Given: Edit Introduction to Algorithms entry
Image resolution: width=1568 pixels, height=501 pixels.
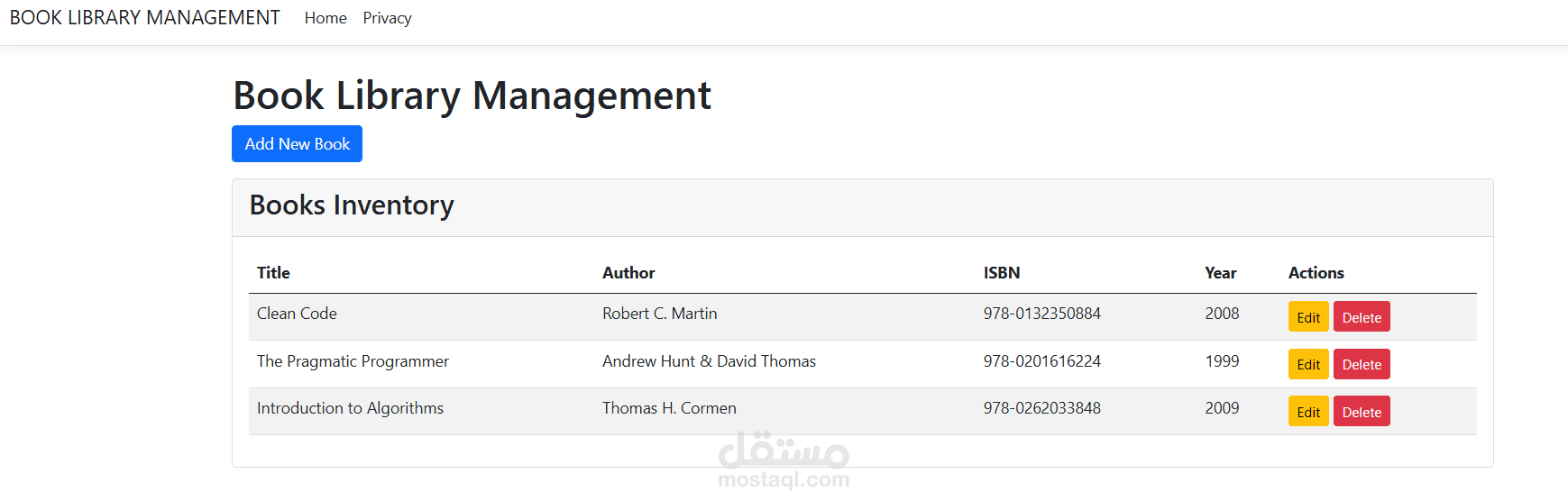Looking at the screenshot, I should [x=1307, y=412].
